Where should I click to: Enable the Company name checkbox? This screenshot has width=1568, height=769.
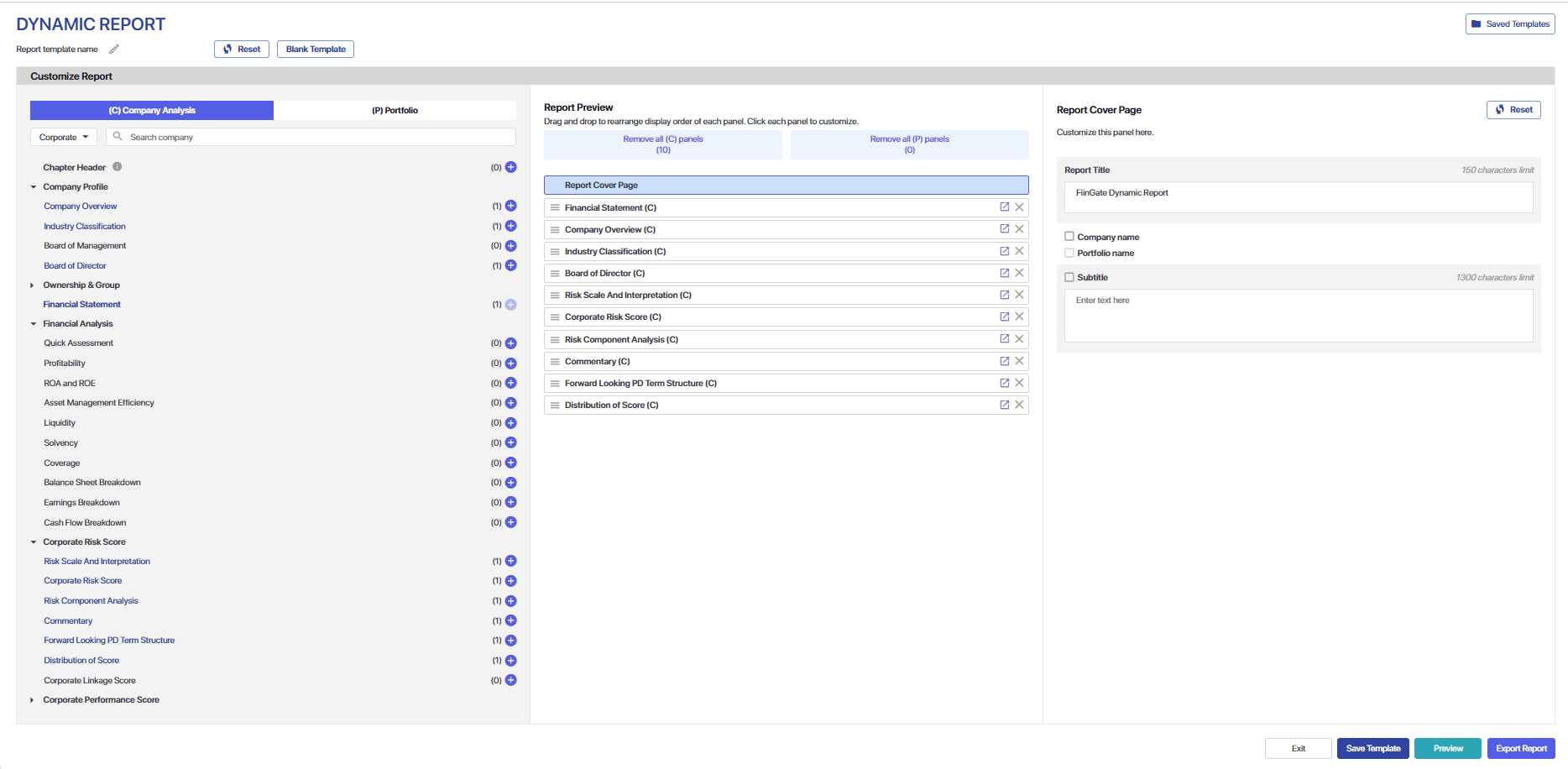tap(1069, 237)
